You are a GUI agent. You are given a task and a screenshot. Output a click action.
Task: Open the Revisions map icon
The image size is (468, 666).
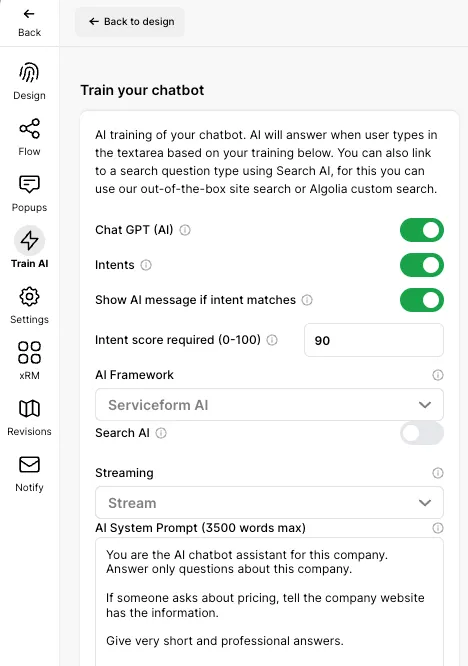pyautogui.click(x=29, y=409)
